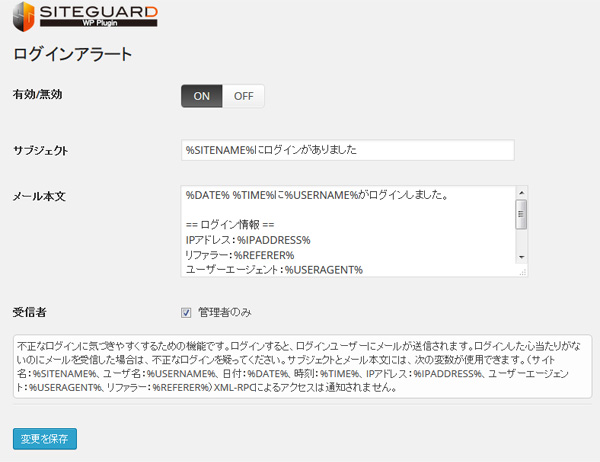Click the %IPADDRESS% line in mail body
The image size is (600, 462).
tap(248, 240)
